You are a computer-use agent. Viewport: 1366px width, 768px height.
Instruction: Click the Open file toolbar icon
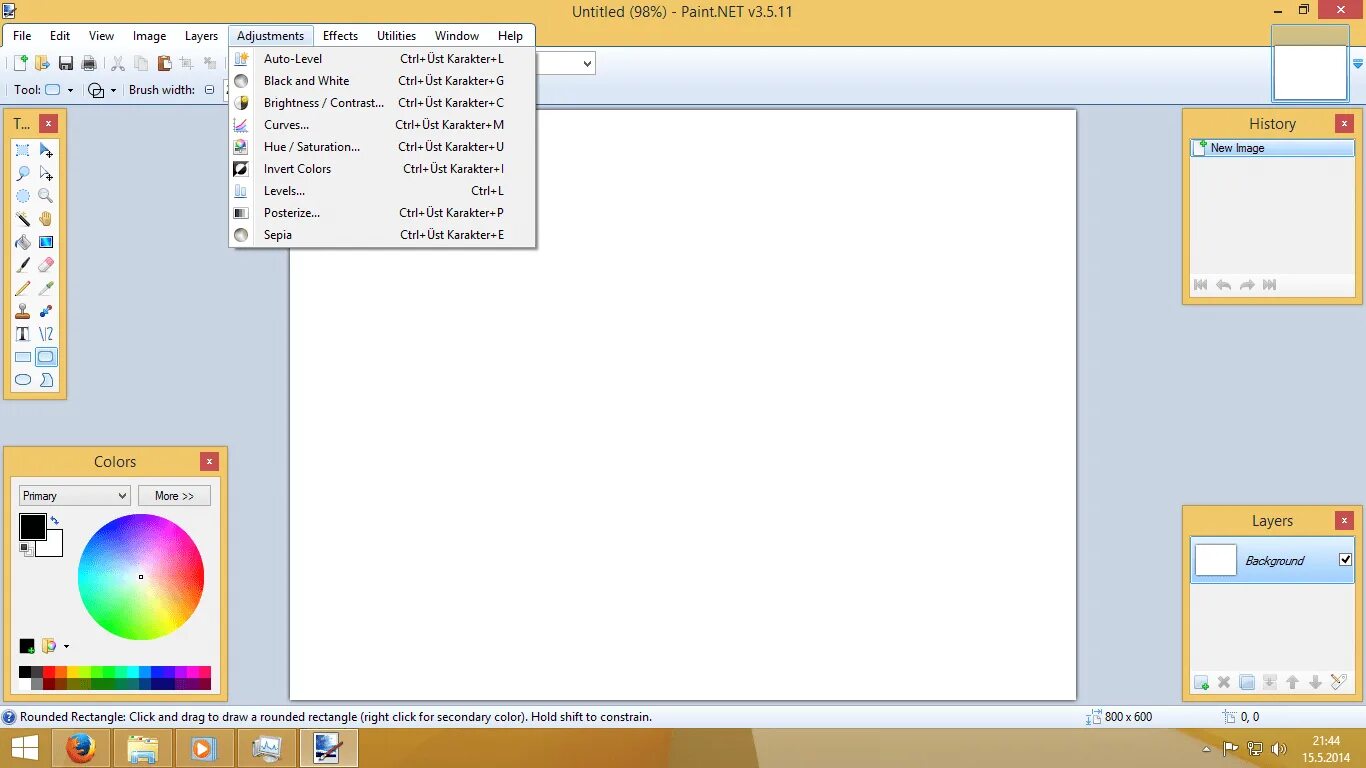tap(42, 63)
